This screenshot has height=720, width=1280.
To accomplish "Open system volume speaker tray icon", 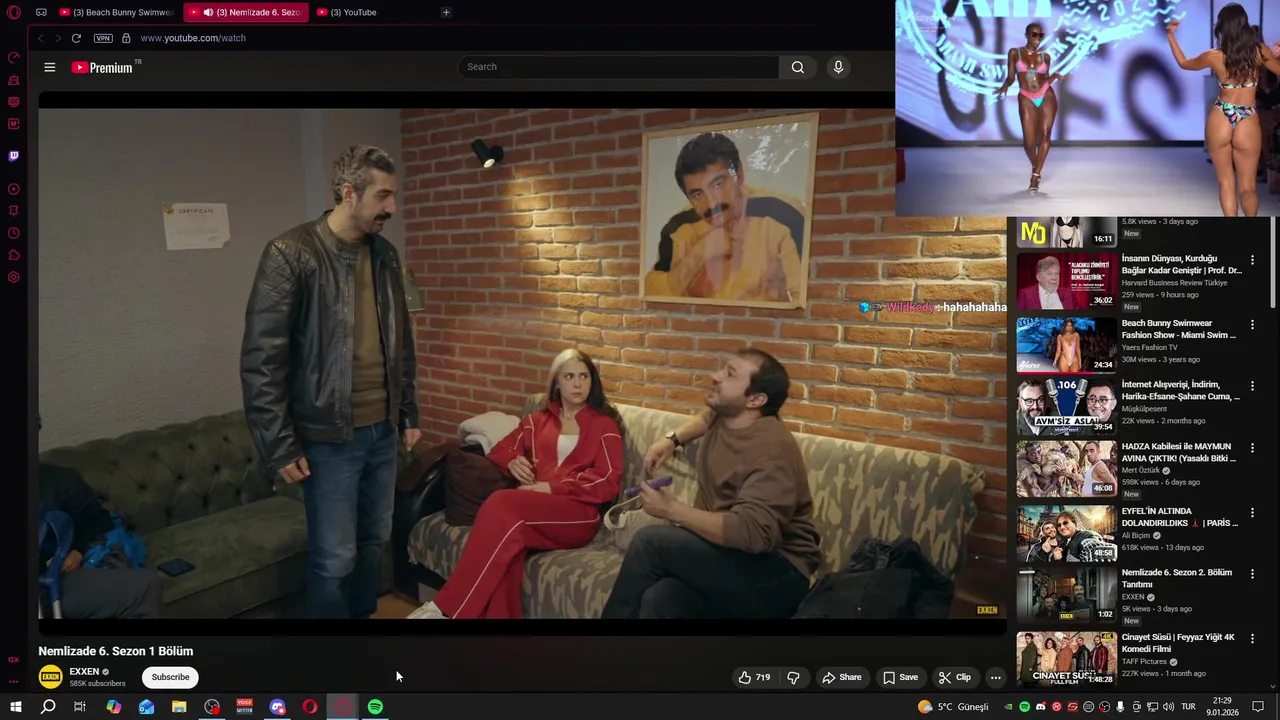I will pyautogui.click(x=1168, y=707).
